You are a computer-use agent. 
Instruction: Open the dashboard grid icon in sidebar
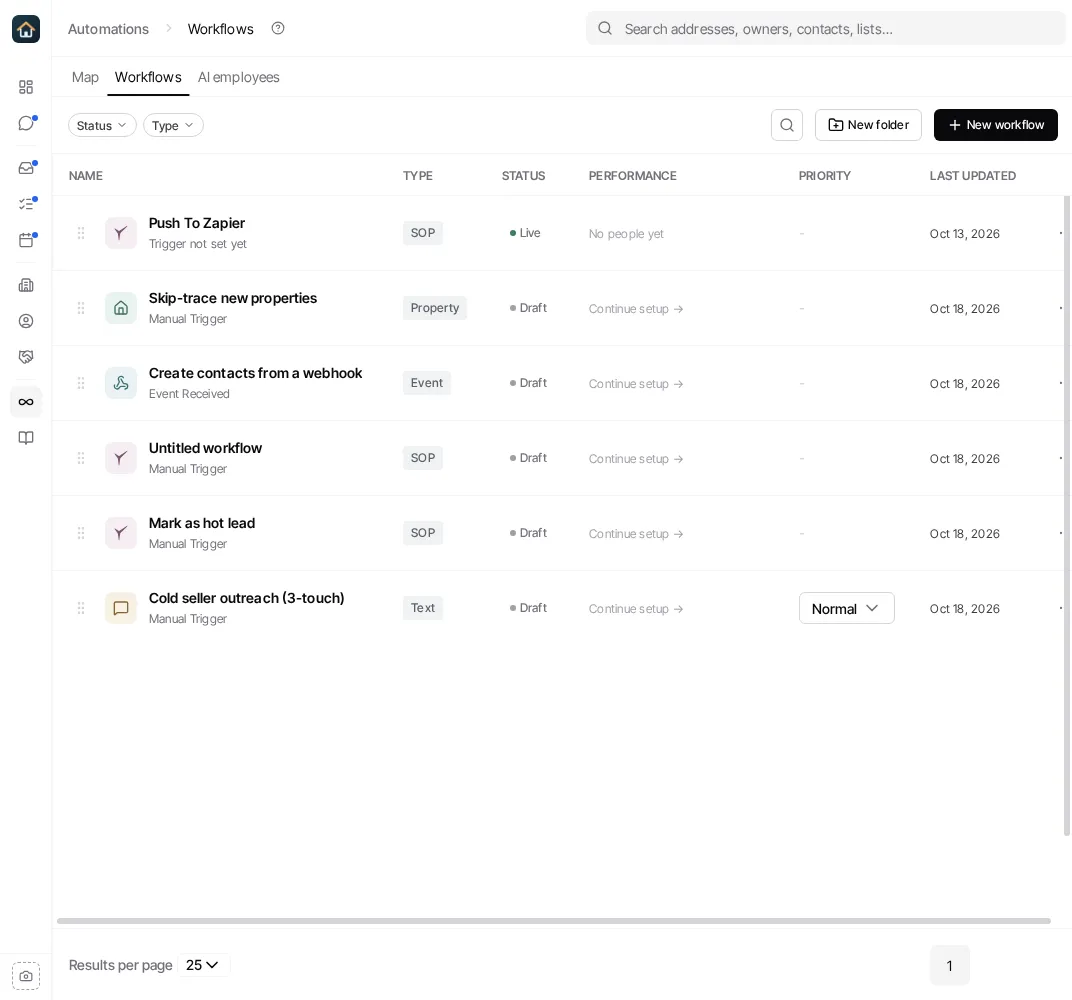coord(26,87)
